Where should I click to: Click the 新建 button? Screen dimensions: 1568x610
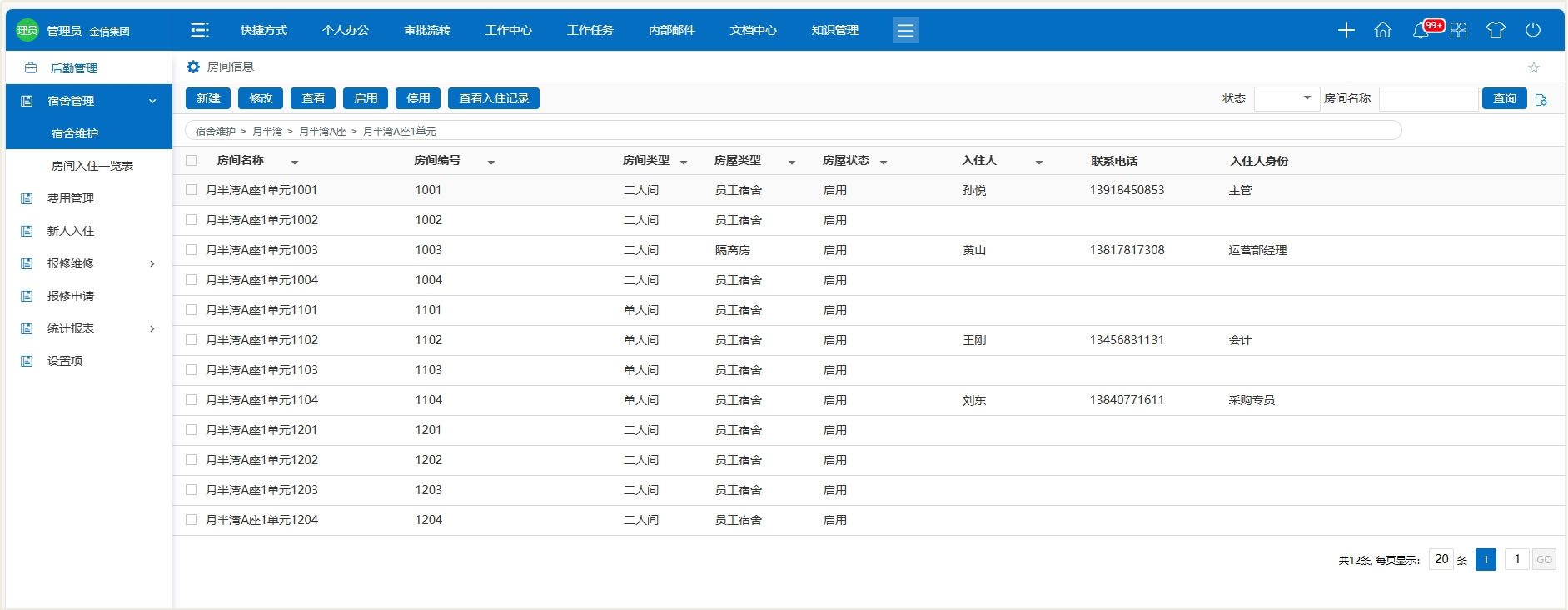(x=208, y=98)
